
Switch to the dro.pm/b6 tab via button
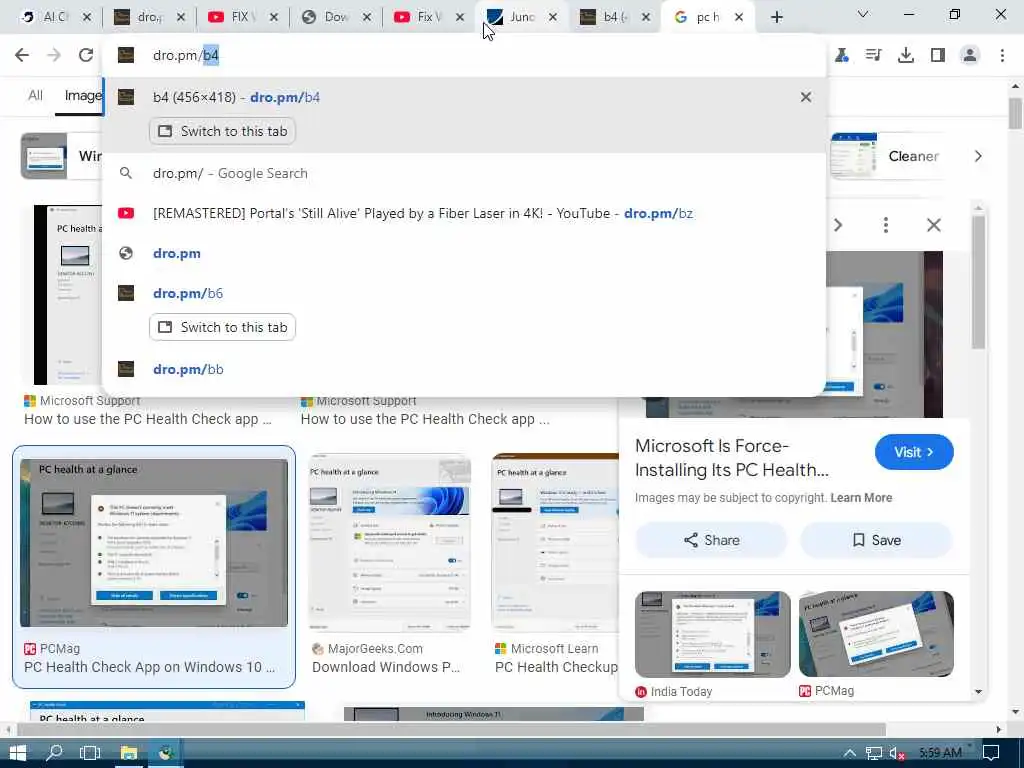[222, 327]
